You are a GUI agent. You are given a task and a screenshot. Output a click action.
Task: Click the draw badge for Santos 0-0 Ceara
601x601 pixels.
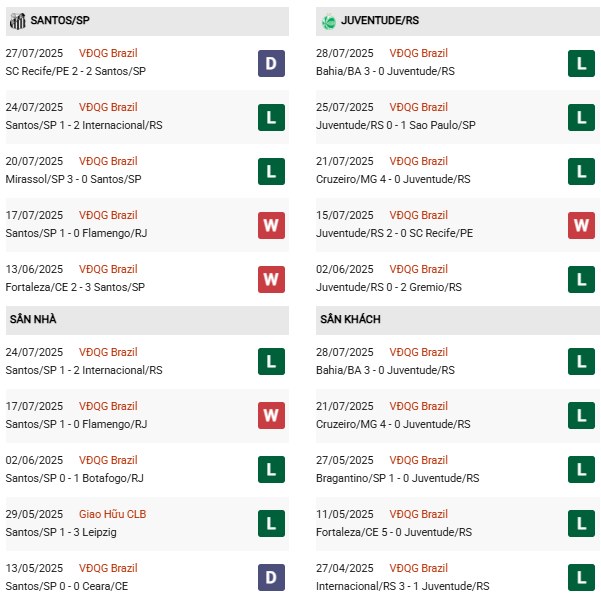pyautogui.click(x=270, y=578)
